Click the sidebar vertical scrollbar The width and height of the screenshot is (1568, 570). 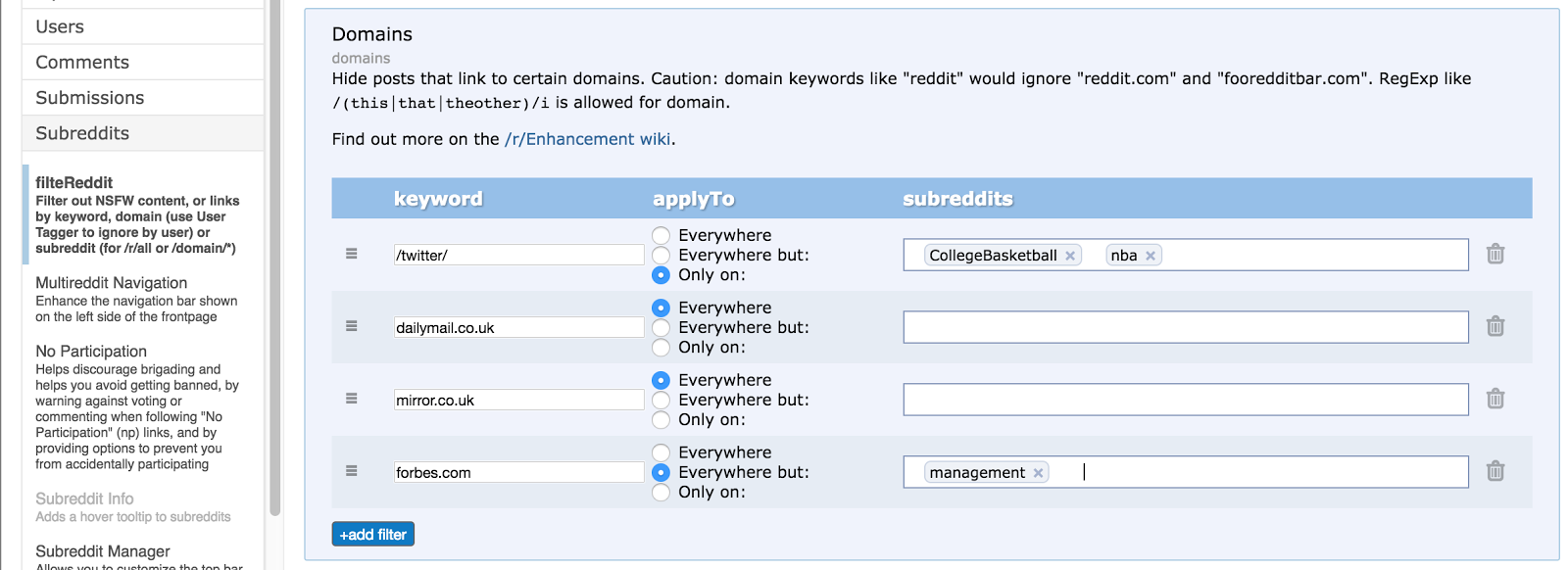[x=275, y=255]
